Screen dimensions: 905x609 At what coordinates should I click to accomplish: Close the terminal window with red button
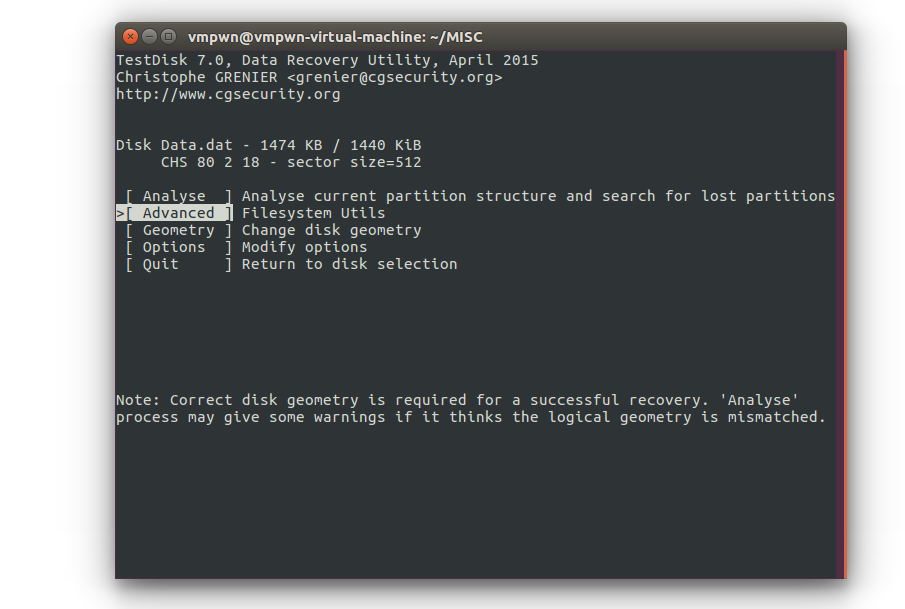click(x=130, y=37)
